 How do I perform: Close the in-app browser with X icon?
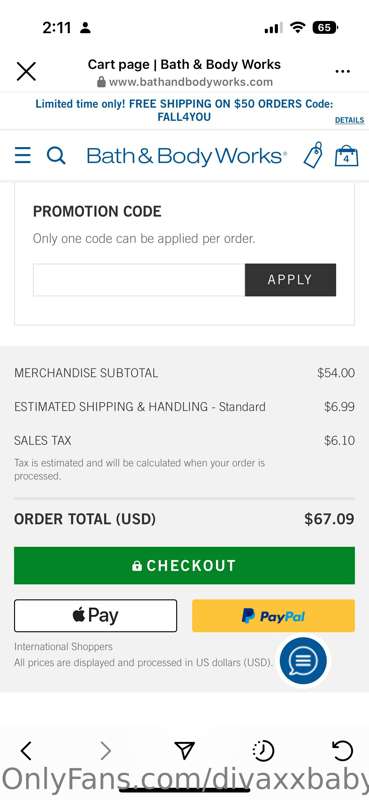coord(26,71)
